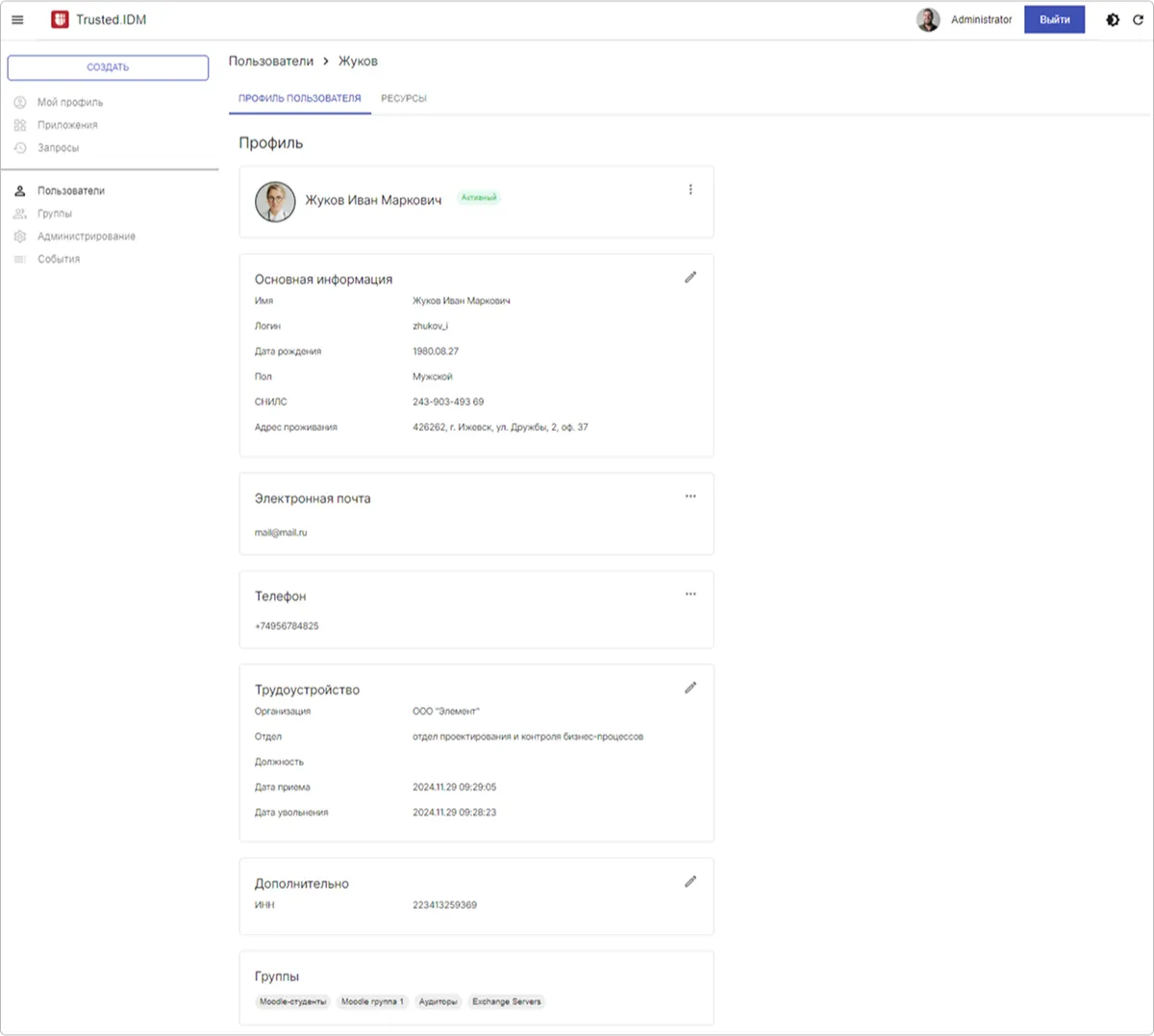Click Жуков user profile photo
This screenshot has height=1036, width=1154.
coord(275,202)
